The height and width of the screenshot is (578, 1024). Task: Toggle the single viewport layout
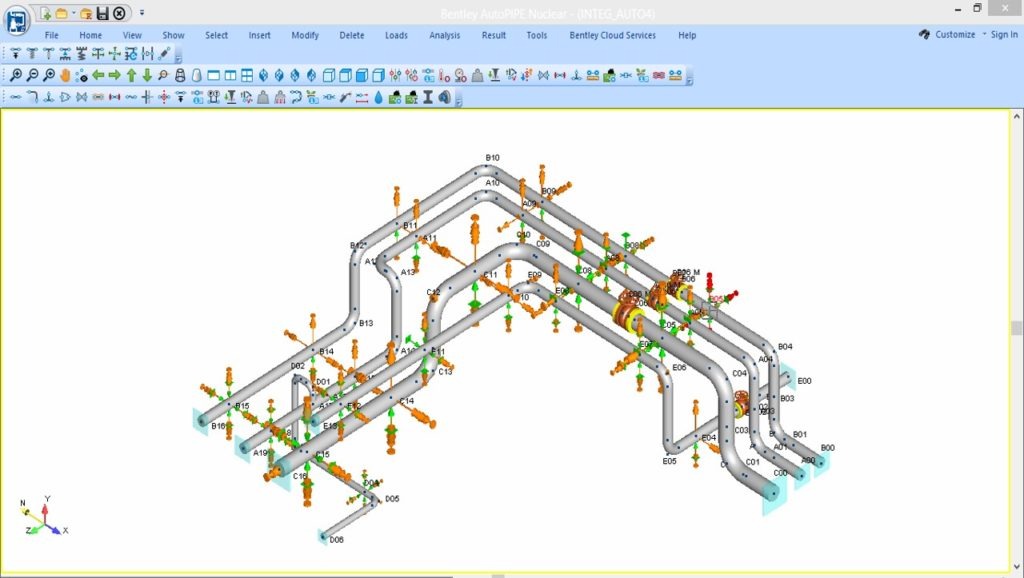pyautogui.click(x=213, y=75)
